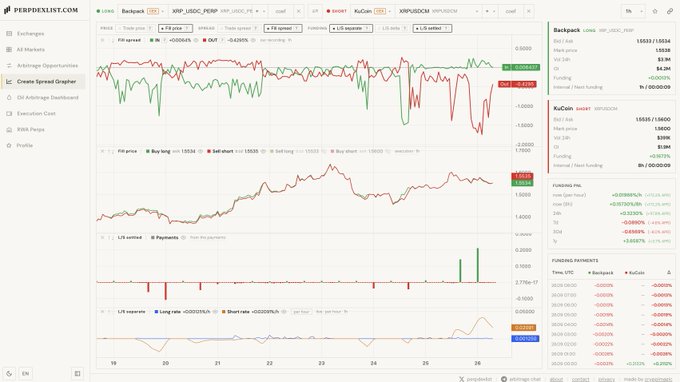Click the RWA Perps building icon
Image resolution: width=680 pixels, height=382 pixels.
9,130
